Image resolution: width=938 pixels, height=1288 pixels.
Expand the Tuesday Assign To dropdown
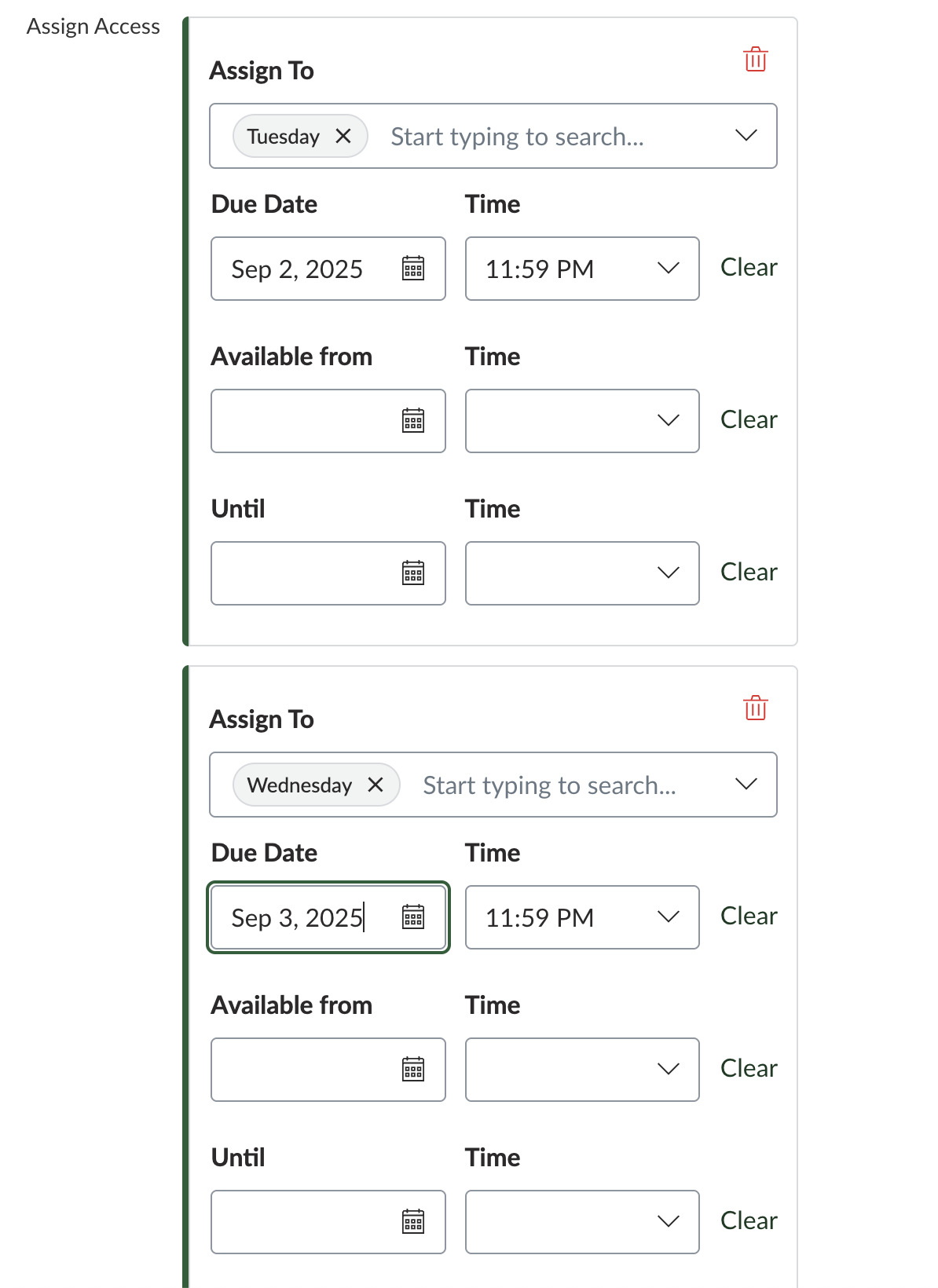click(746, 136)
